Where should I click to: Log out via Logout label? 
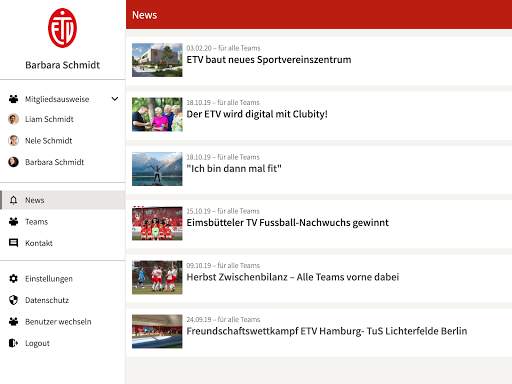pos(37,343)
